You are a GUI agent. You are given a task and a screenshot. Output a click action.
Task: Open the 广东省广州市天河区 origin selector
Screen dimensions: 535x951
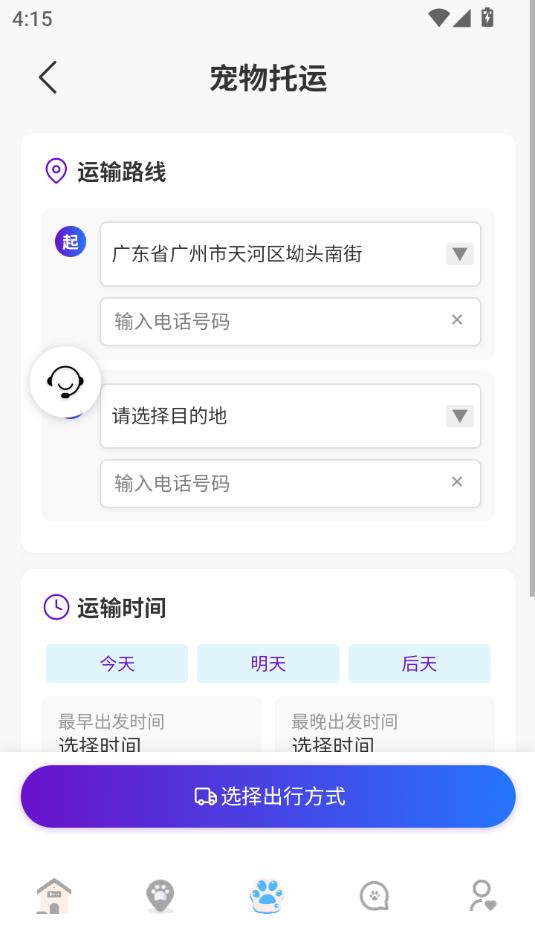click(x=291, y=254)
